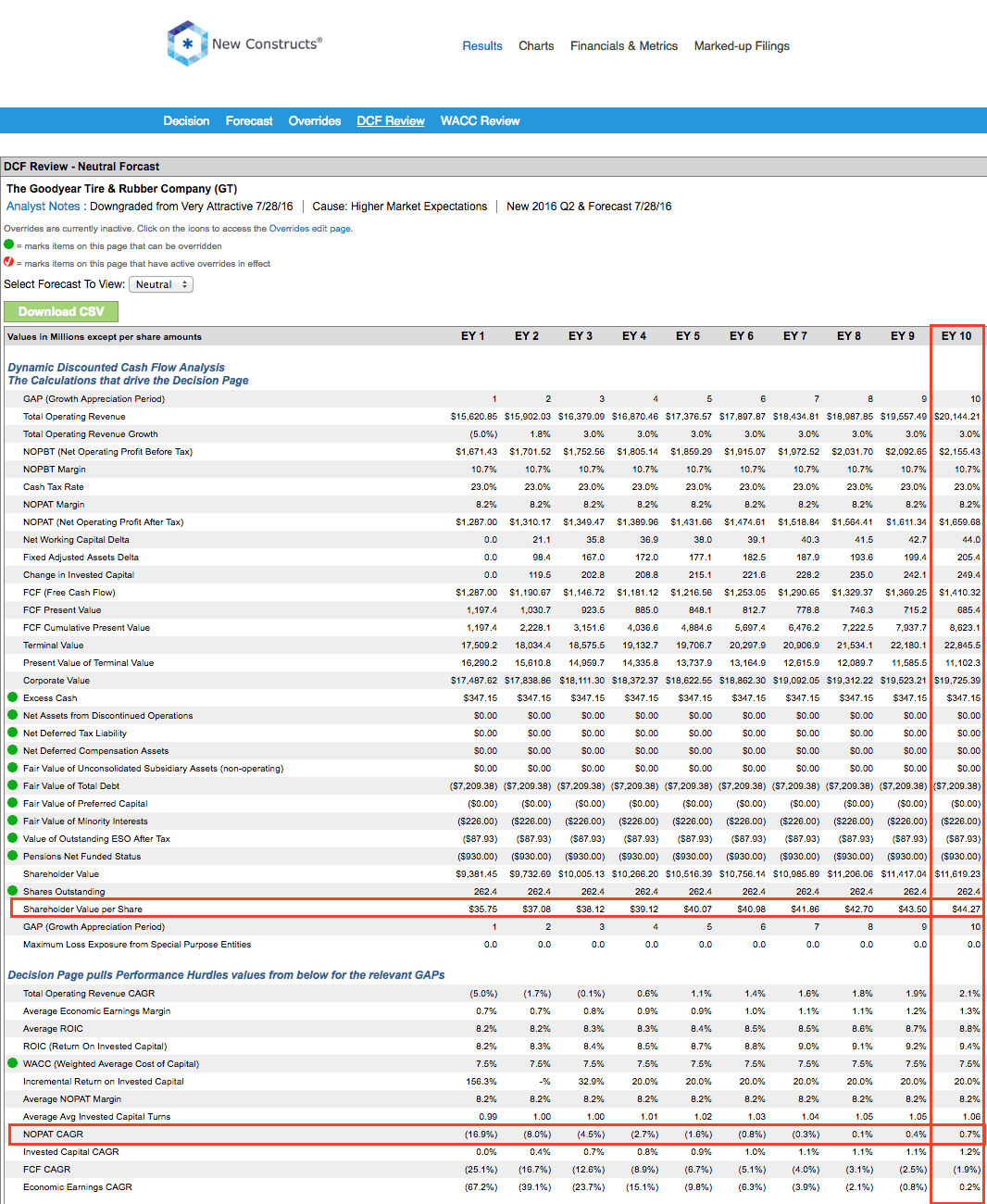Click the EY 10 column header
Screen dimensions: 987x1204
click(956, 336)
